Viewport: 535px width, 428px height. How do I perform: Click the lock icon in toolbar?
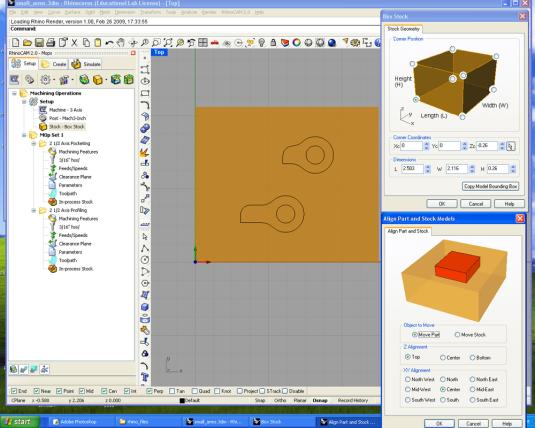(x=273, y=43)
